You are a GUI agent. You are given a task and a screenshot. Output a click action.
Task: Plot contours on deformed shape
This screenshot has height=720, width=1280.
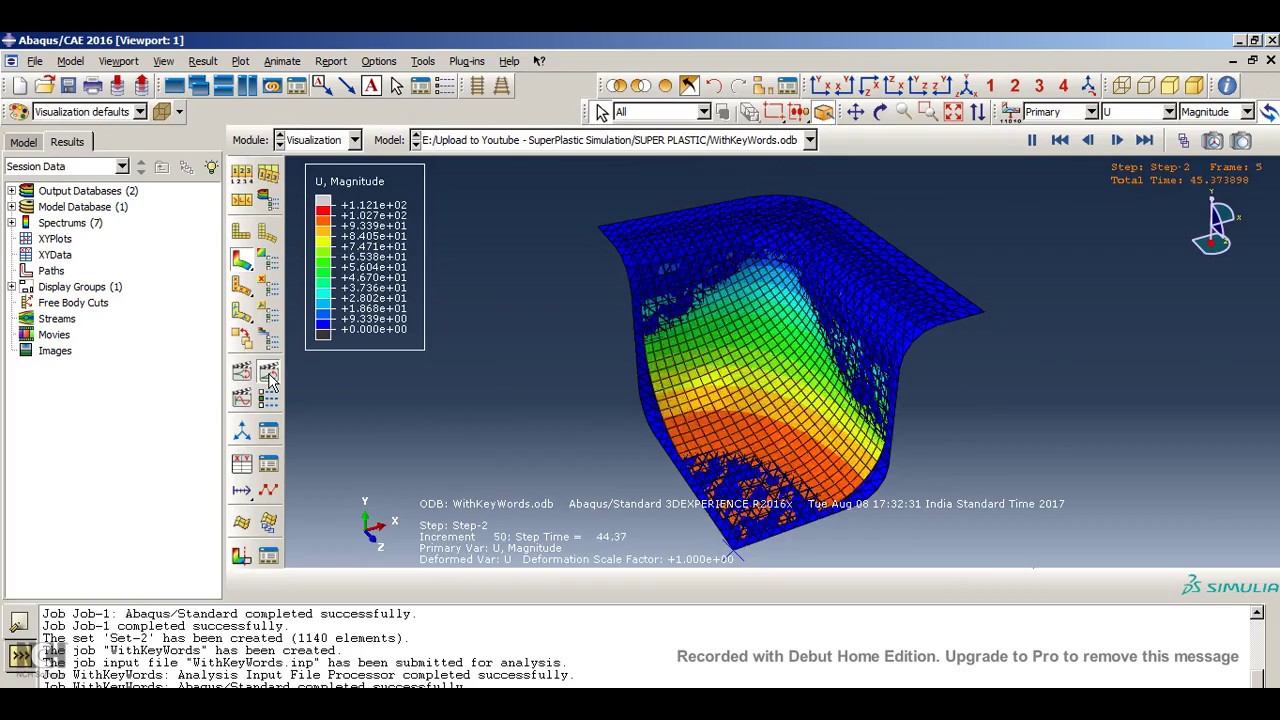241,258
